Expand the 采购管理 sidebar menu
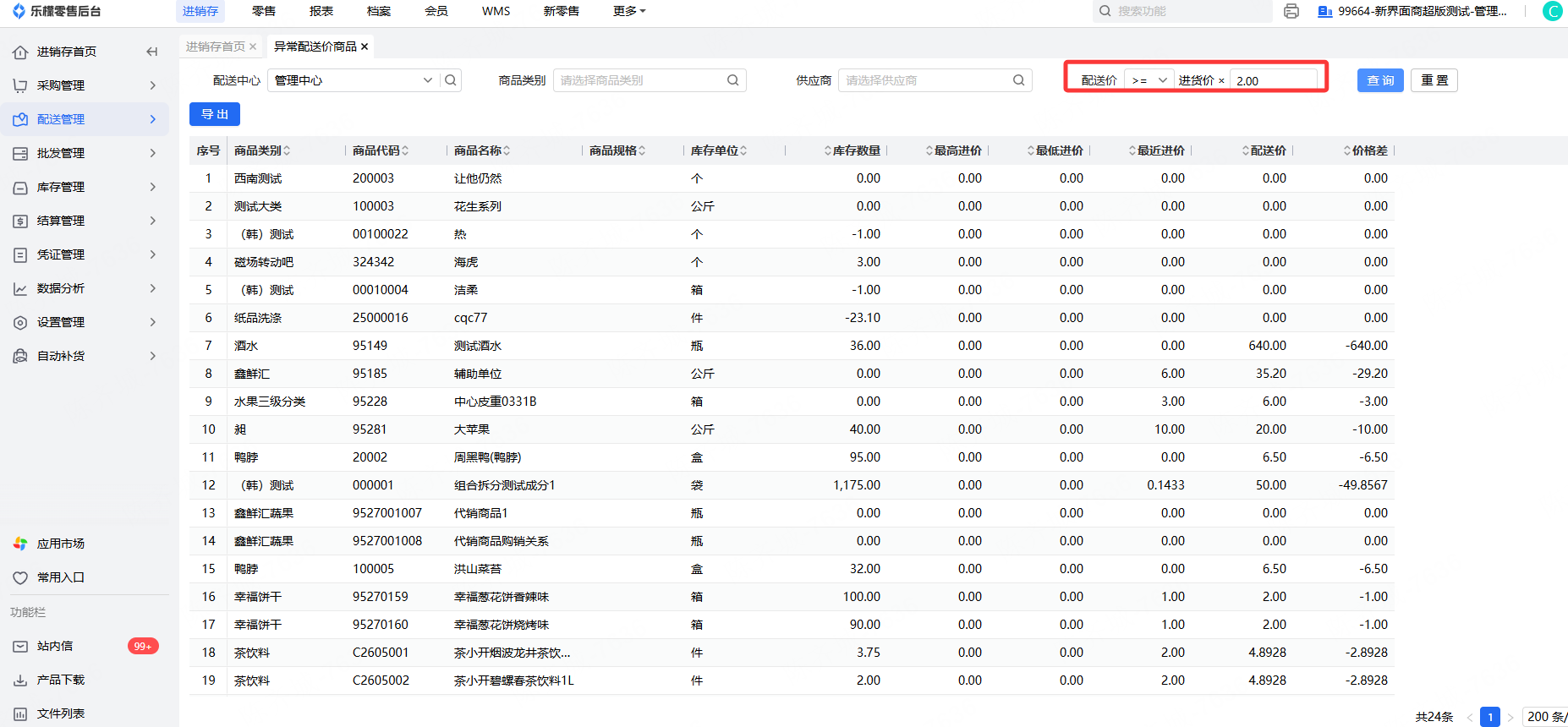Image resolution: width=1568 pixels, height=727 pixels. [x=153, y=85]
